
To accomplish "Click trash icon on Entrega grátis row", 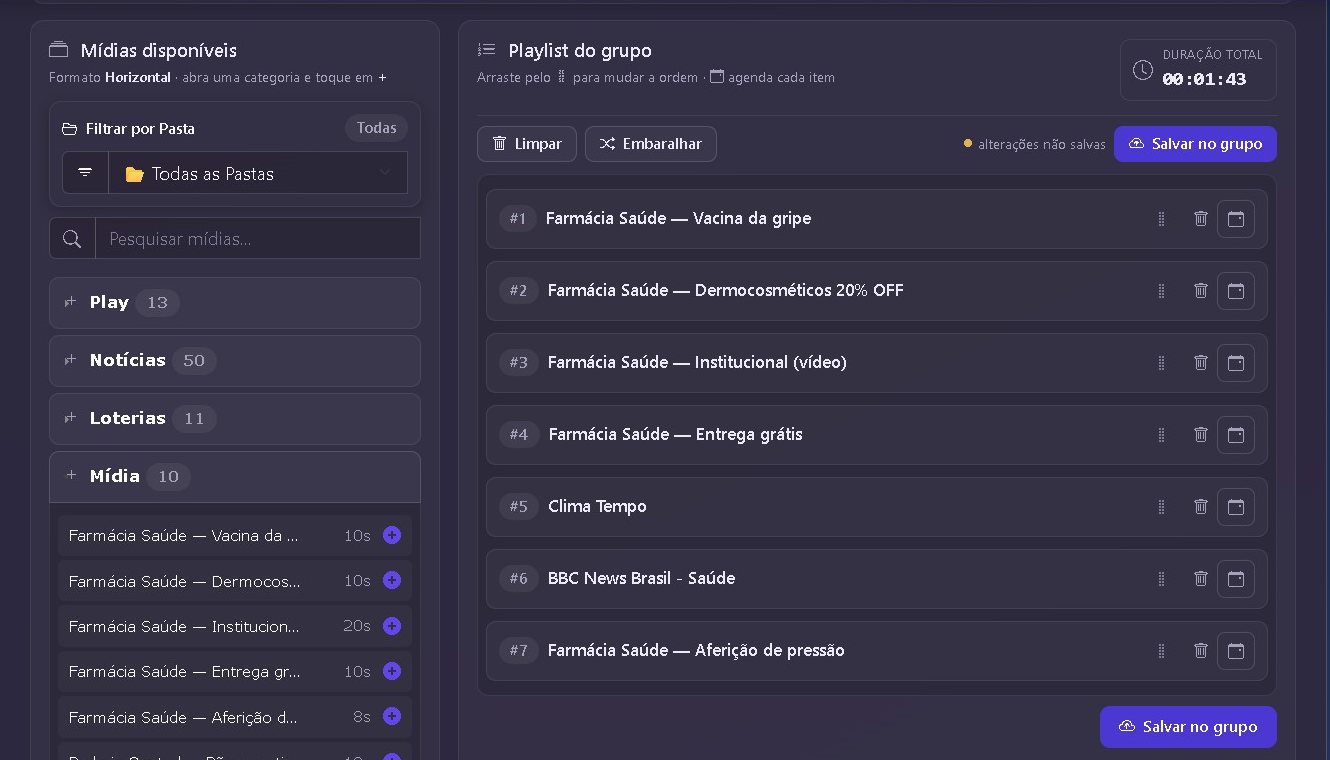I will click(1201, 435).
